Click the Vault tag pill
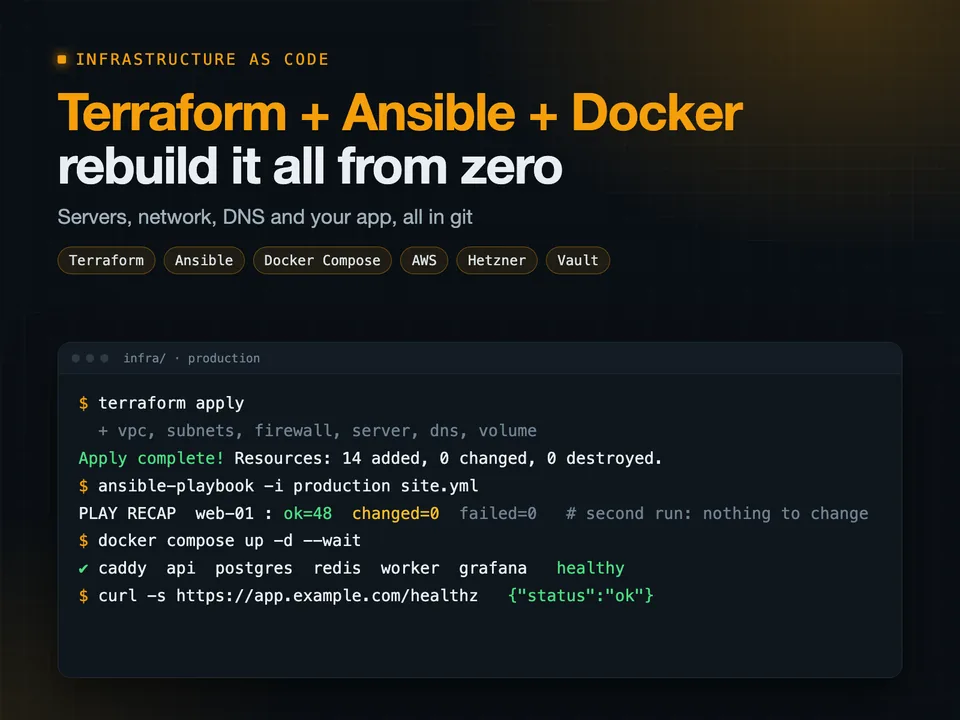Screen dimensions: 960x720 (577, 260)
